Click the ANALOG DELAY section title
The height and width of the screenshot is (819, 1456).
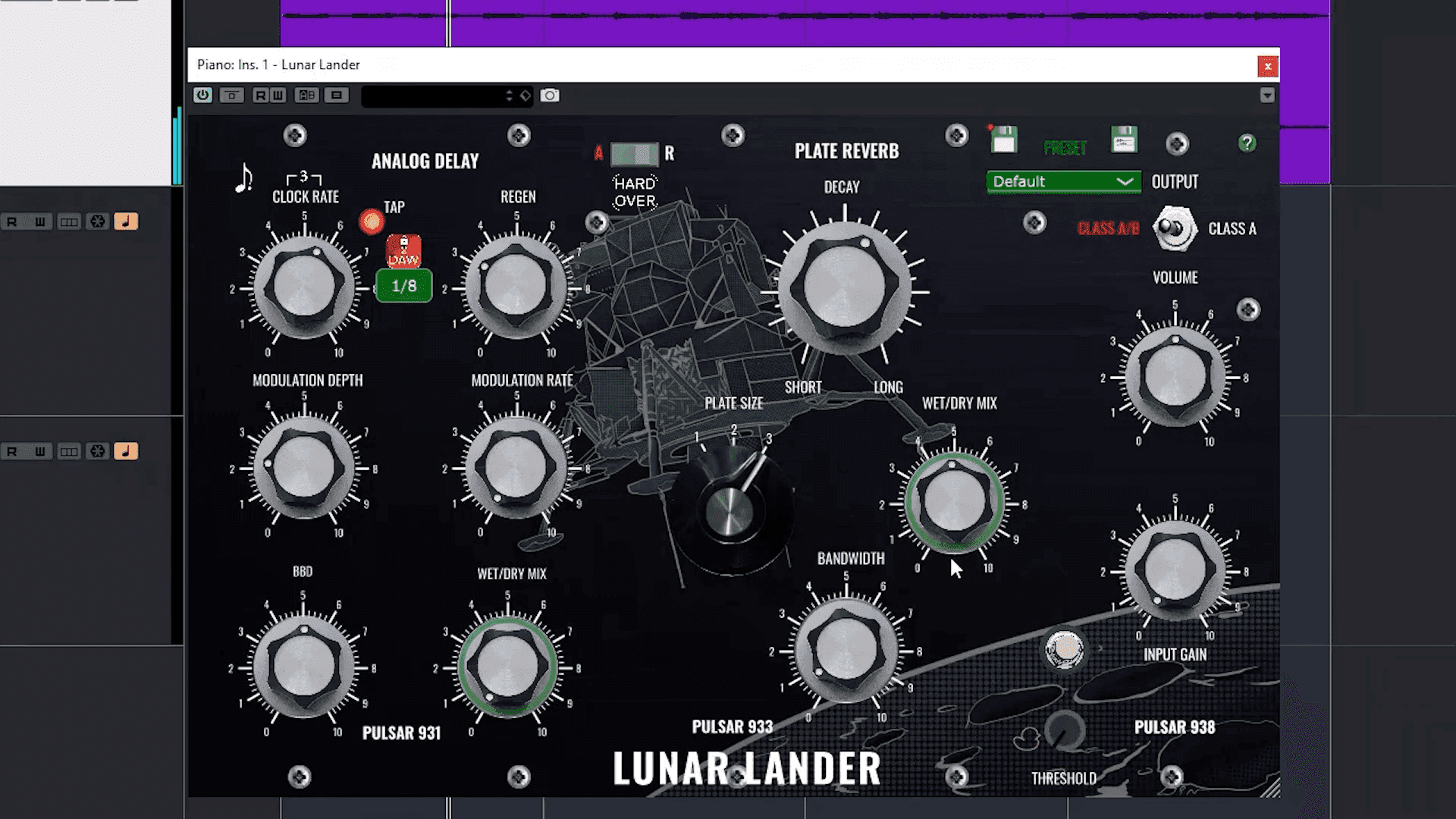(425, 161)
